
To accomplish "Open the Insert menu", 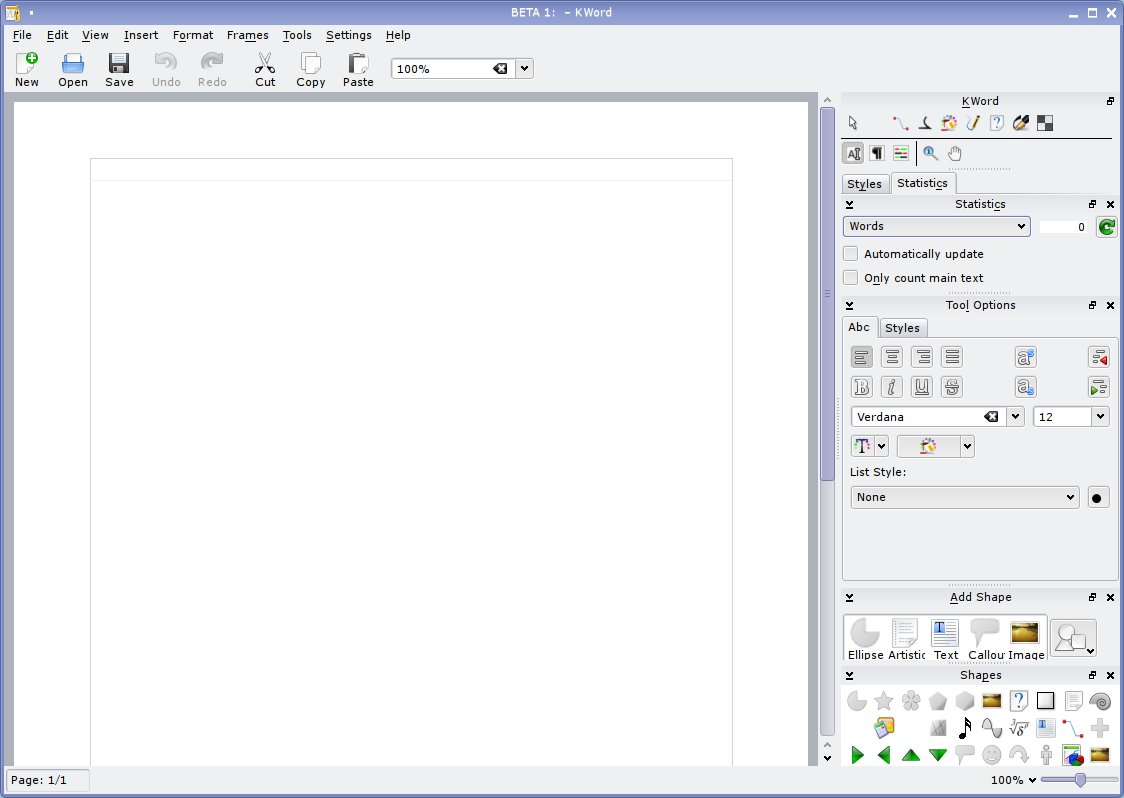I will [x=140, y=35].
